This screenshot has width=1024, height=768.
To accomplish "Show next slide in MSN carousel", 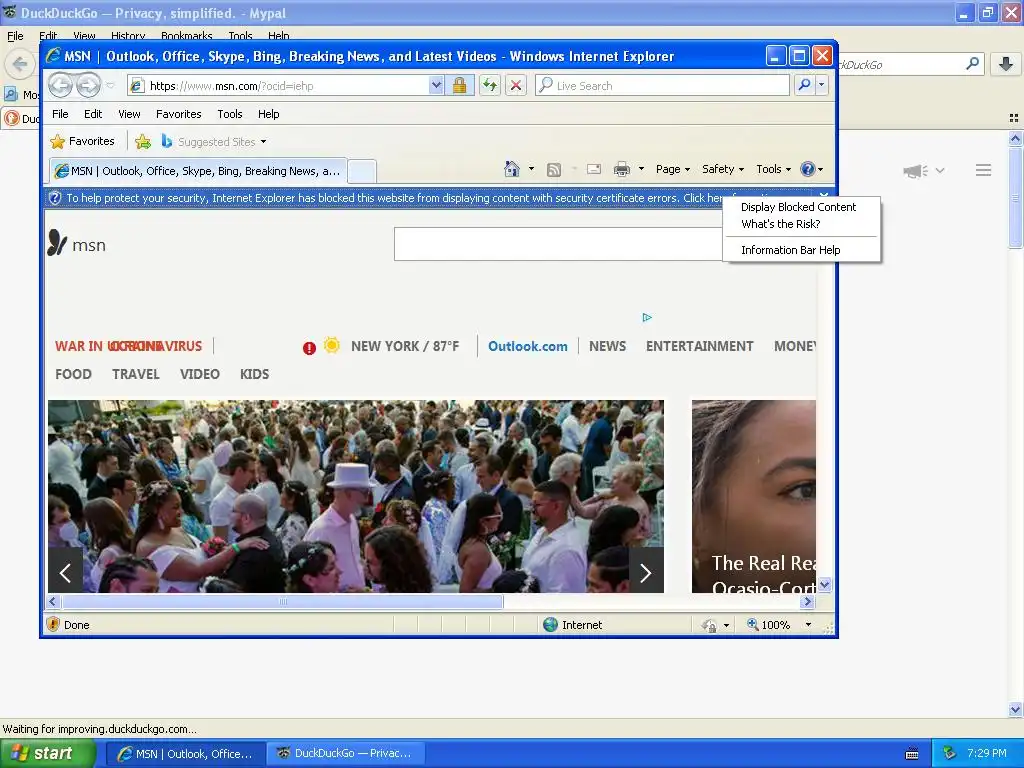I will (x=646, y=573).
